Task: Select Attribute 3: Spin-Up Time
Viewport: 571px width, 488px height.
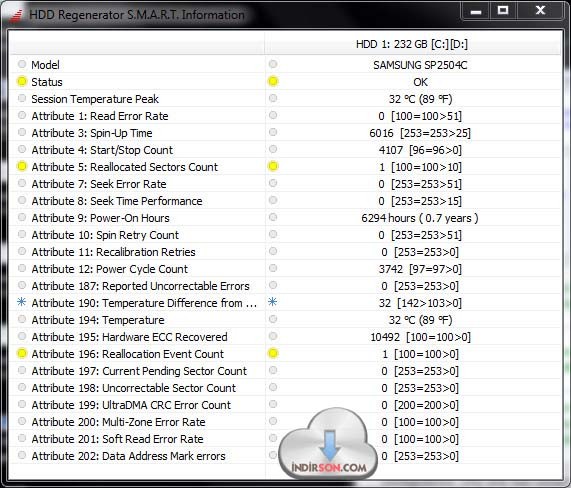Action: [x=92, y=133]
